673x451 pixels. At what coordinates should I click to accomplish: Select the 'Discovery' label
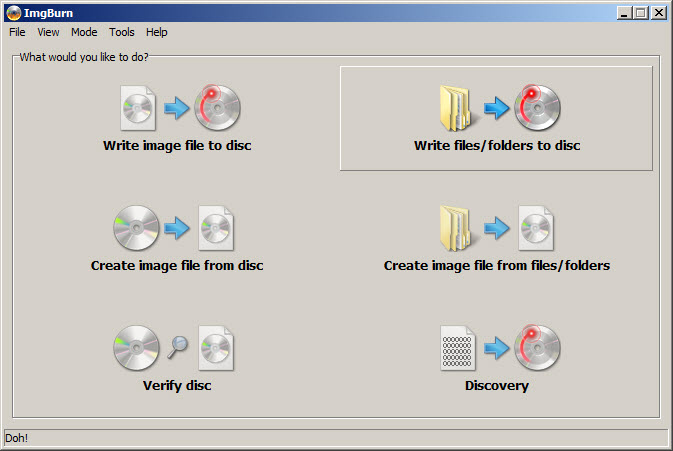point(497,386)
